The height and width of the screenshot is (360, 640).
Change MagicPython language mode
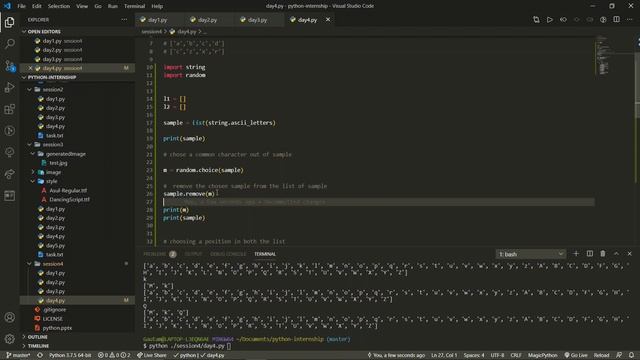pos(542,355)
